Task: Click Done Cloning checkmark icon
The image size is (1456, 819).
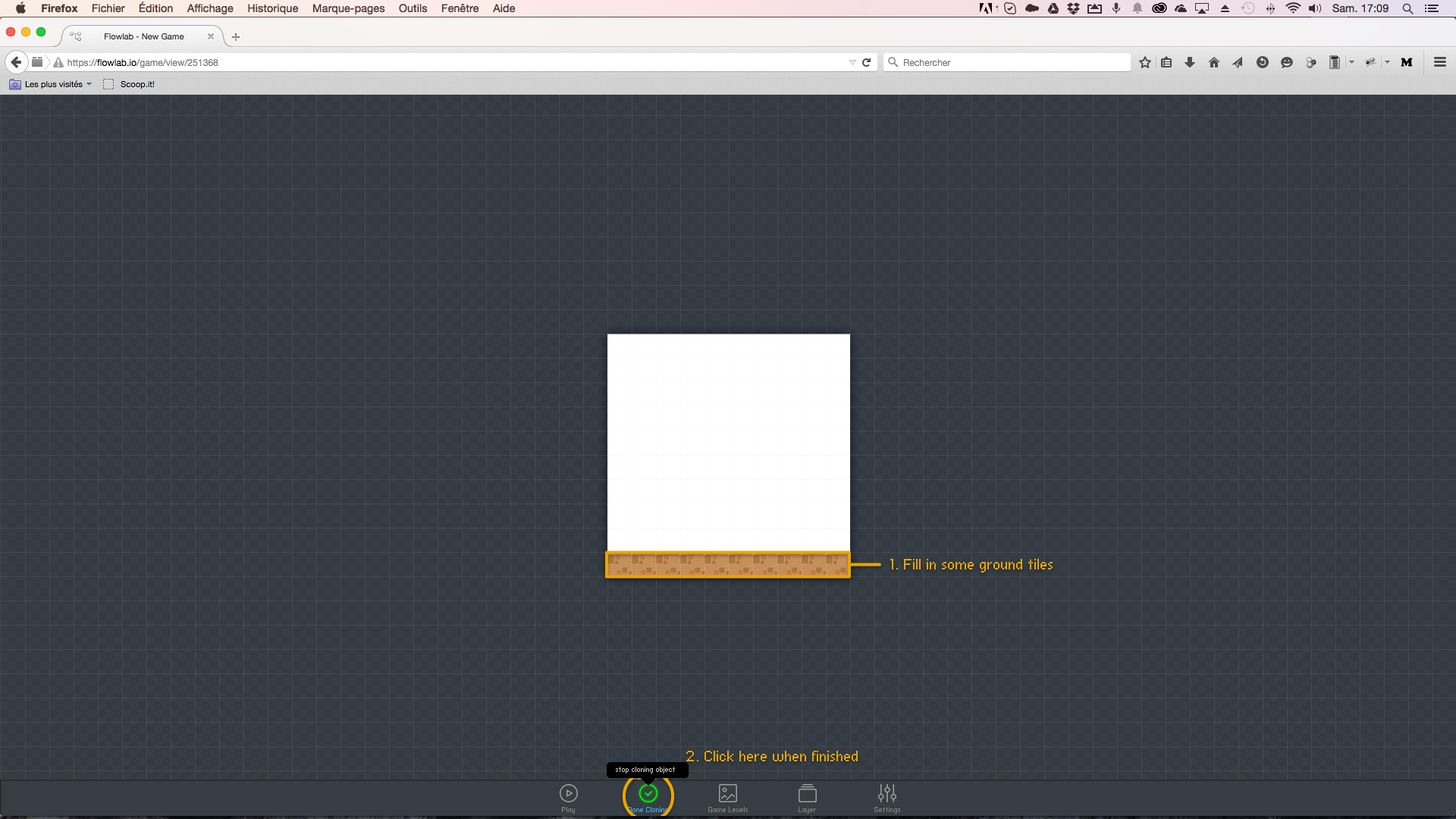Action: [648, 793]
